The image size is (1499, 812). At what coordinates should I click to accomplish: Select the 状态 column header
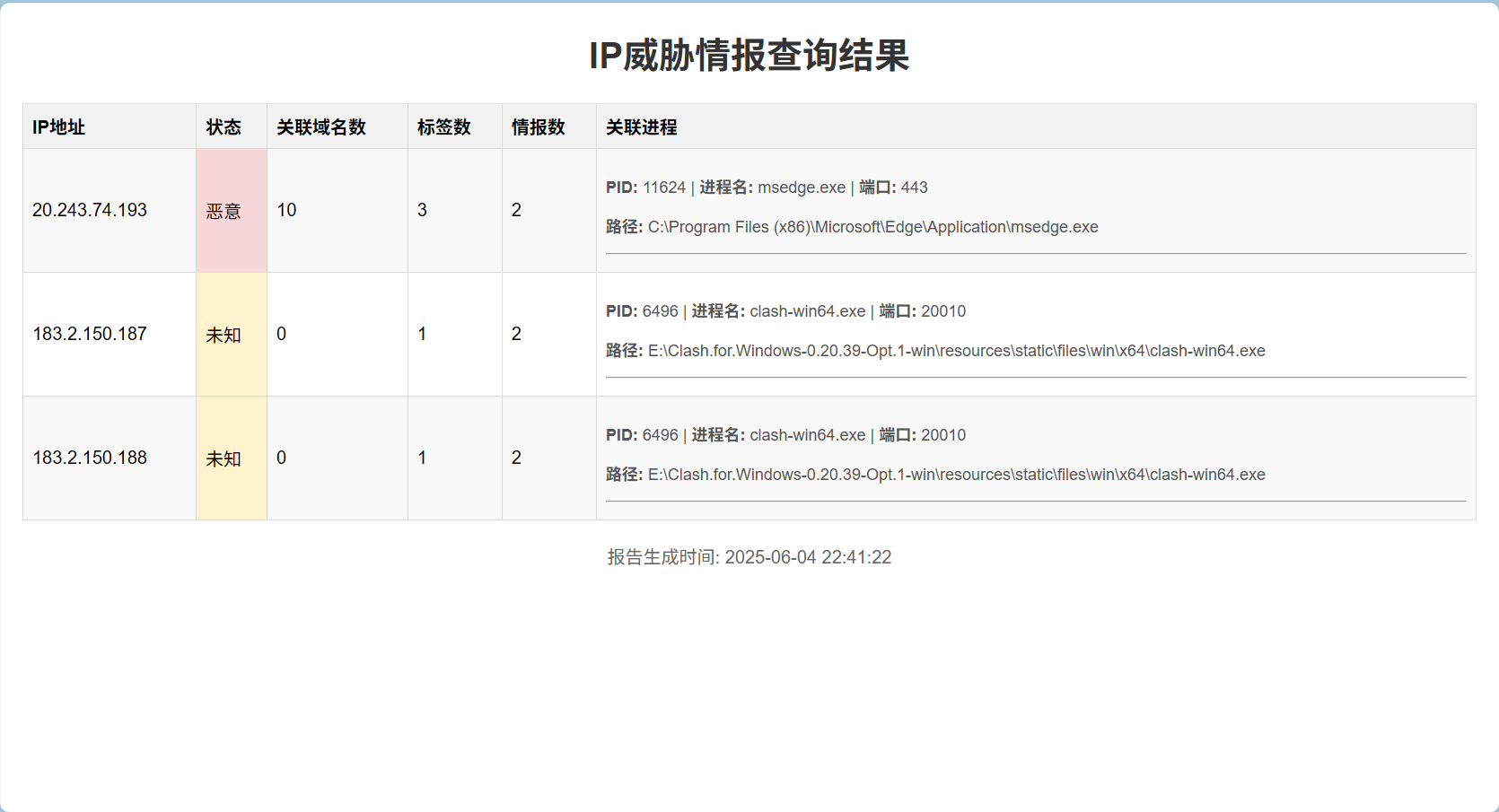coord(223,127)
